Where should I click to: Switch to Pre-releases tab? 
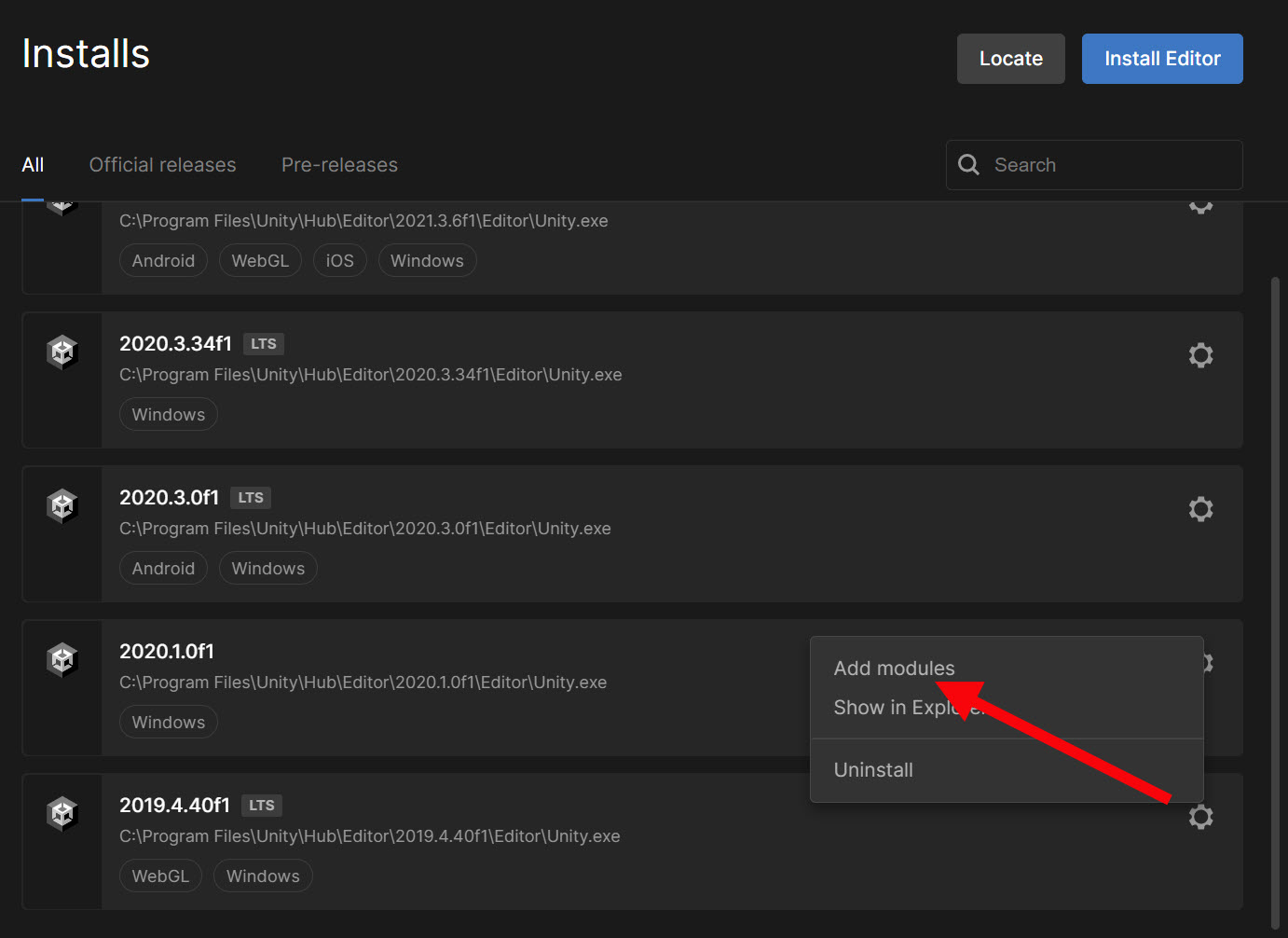click(x=340, y=165)
